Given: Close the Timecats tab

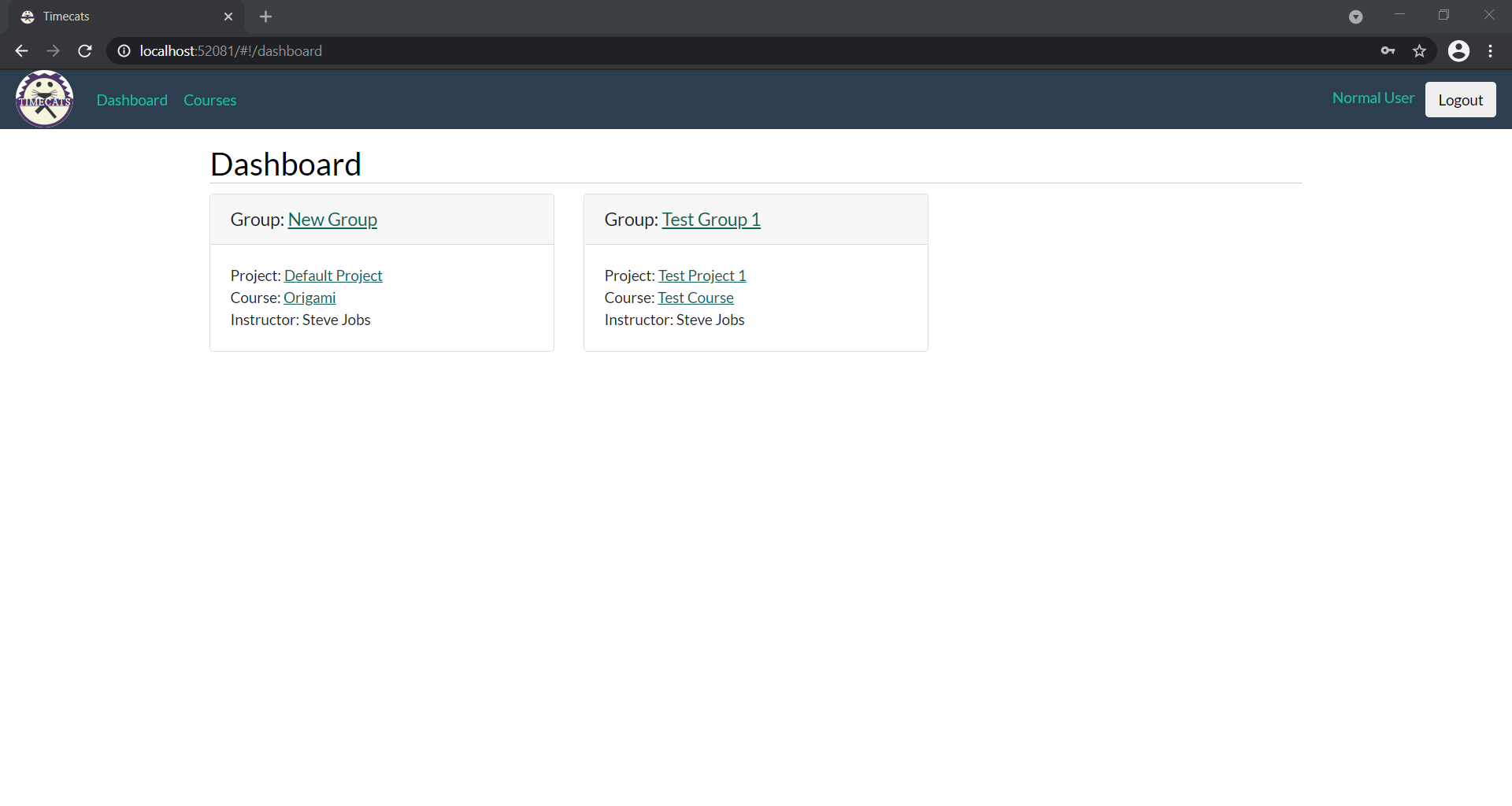Looking at the screenshot, I should coord(228,17).
